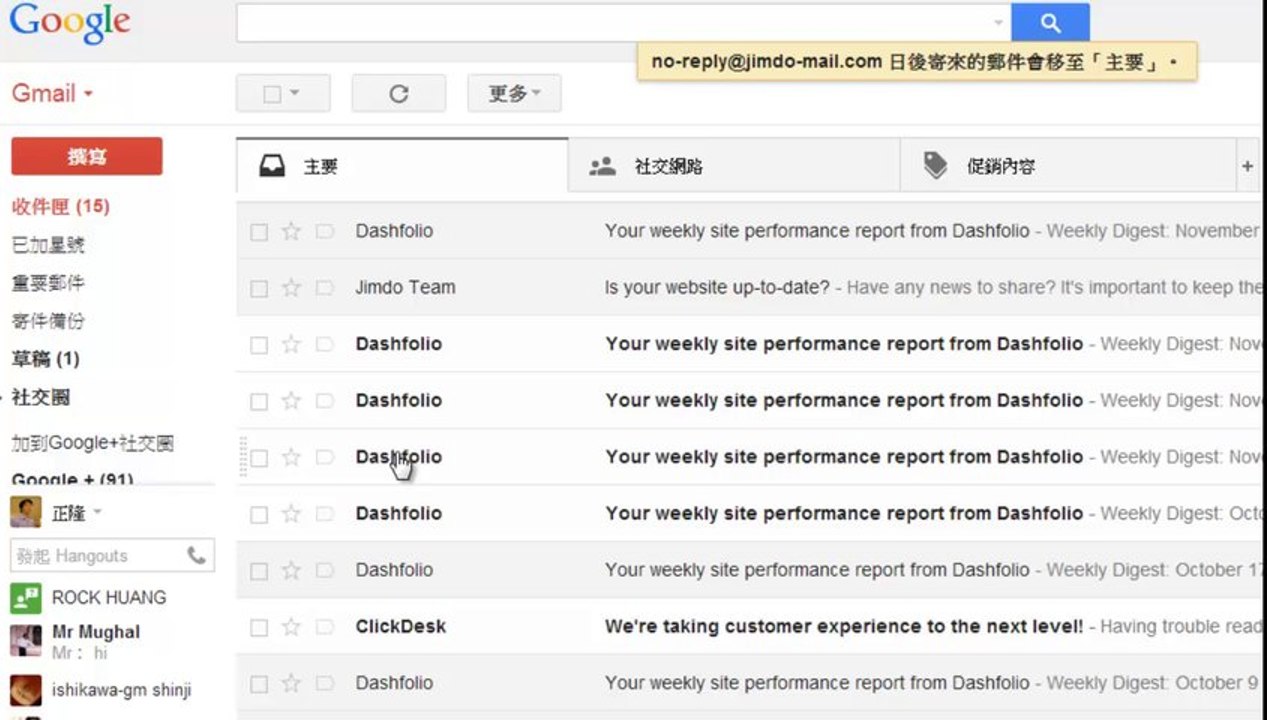Switch to the 主要 tab
Image resolution: width=1267 pixels, height=720 pixels.
(x=402, y=166)
